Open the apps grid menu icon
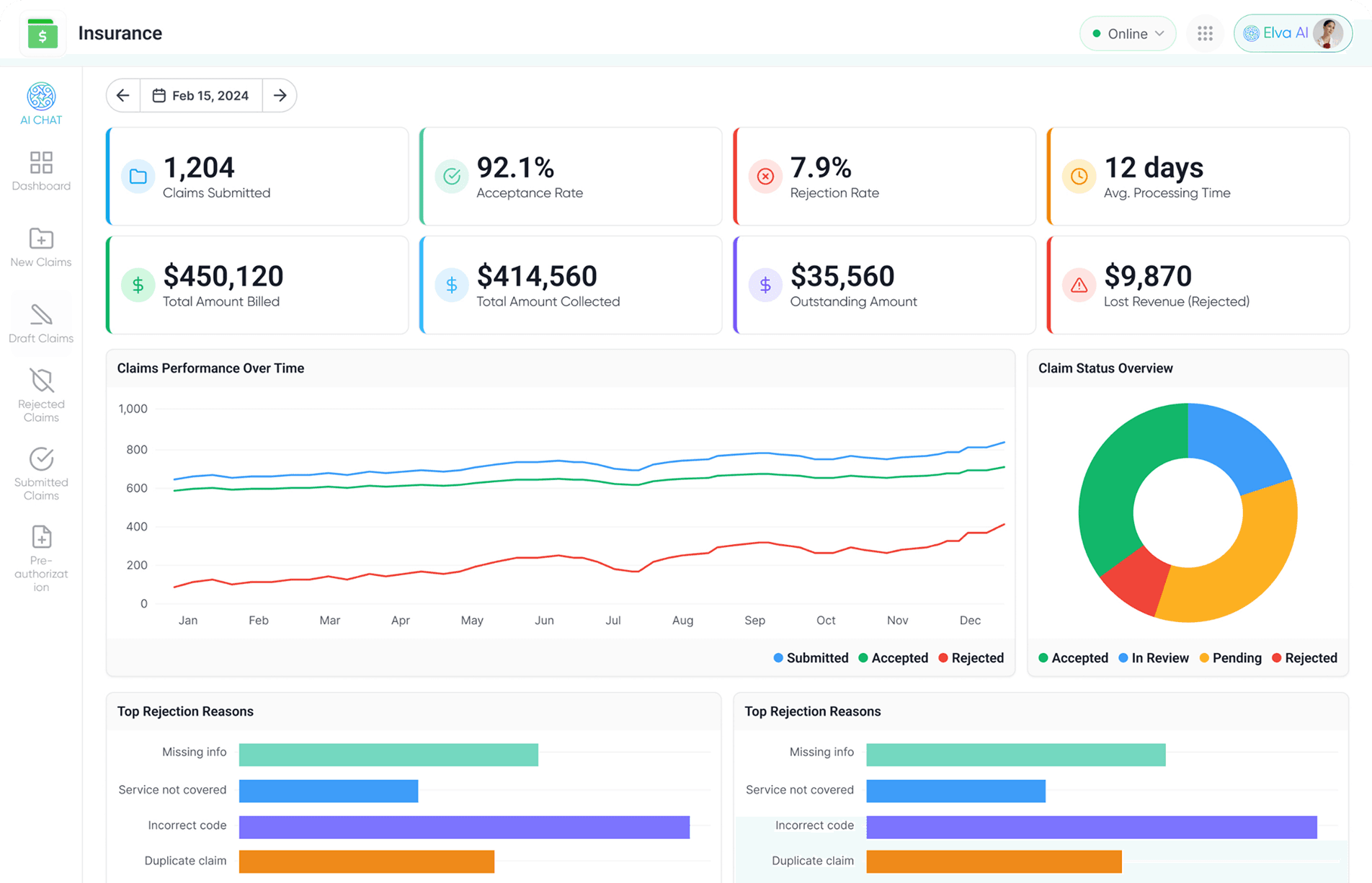The image size is (1372, 883). (x=1205, y=34)
